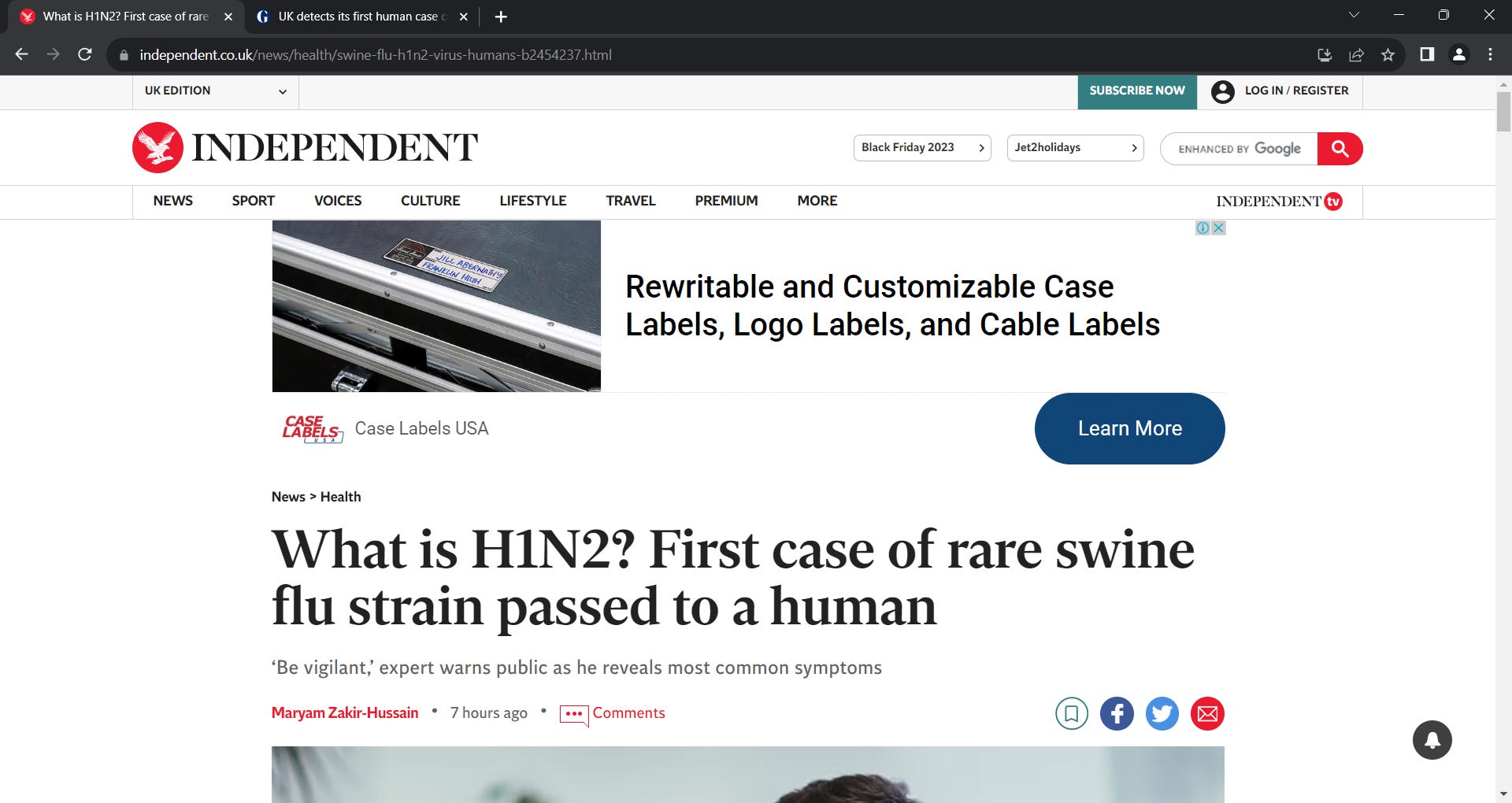Open the Lifestyle section

[532, 201]
